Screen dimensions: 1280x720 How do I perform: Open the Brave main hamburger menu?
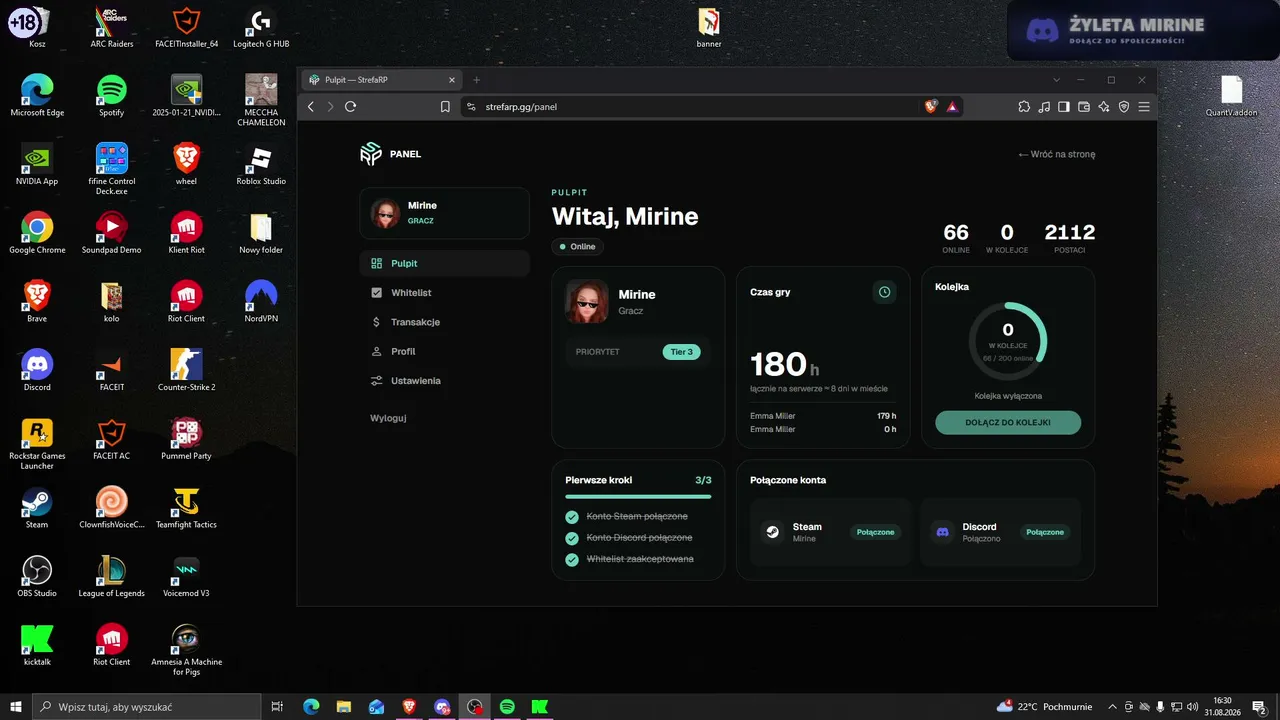[1144, 106]
